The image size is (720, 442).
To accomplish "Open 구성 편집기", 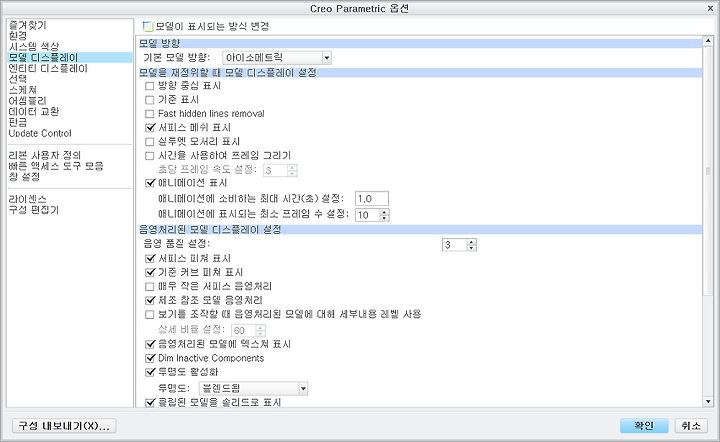I will click(34, 210).
